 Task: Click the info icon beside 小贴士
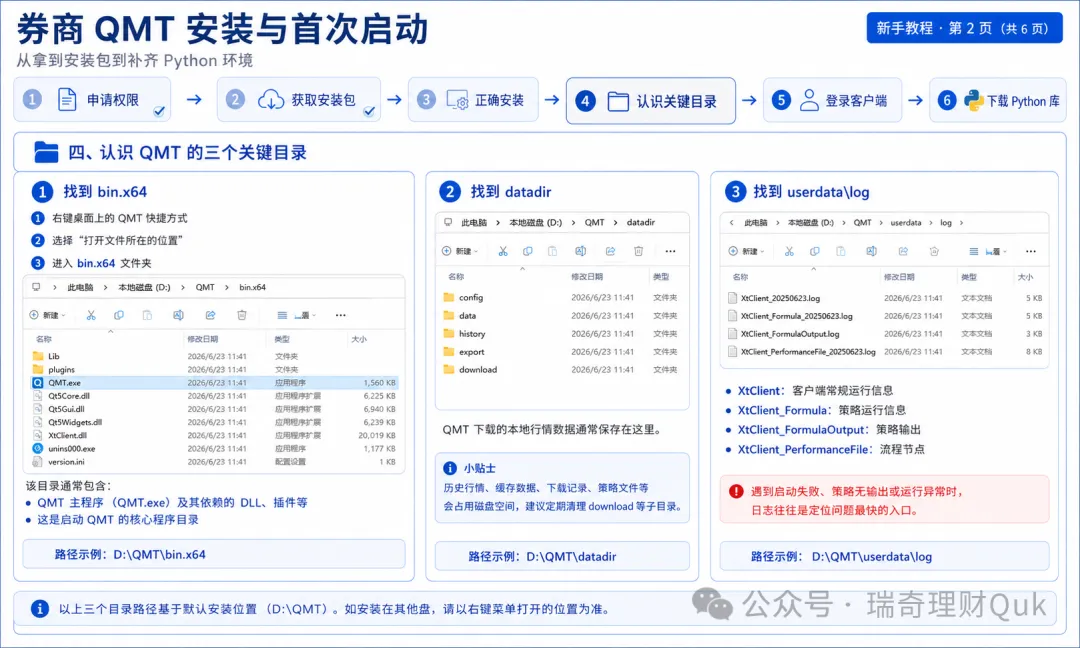[450, 468]
